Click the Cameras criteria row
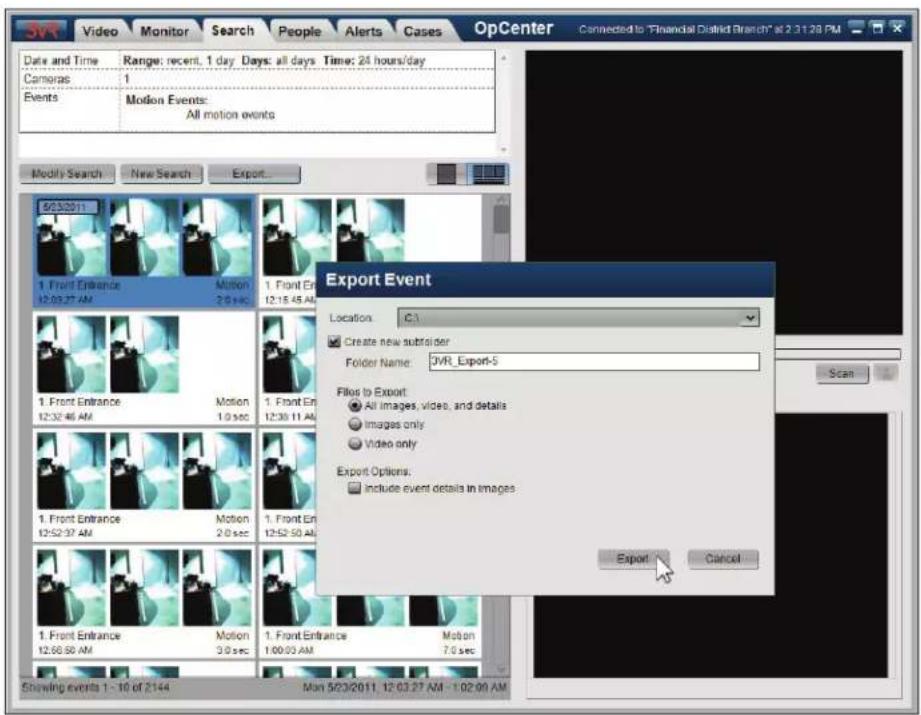 (x=257, y=79)
